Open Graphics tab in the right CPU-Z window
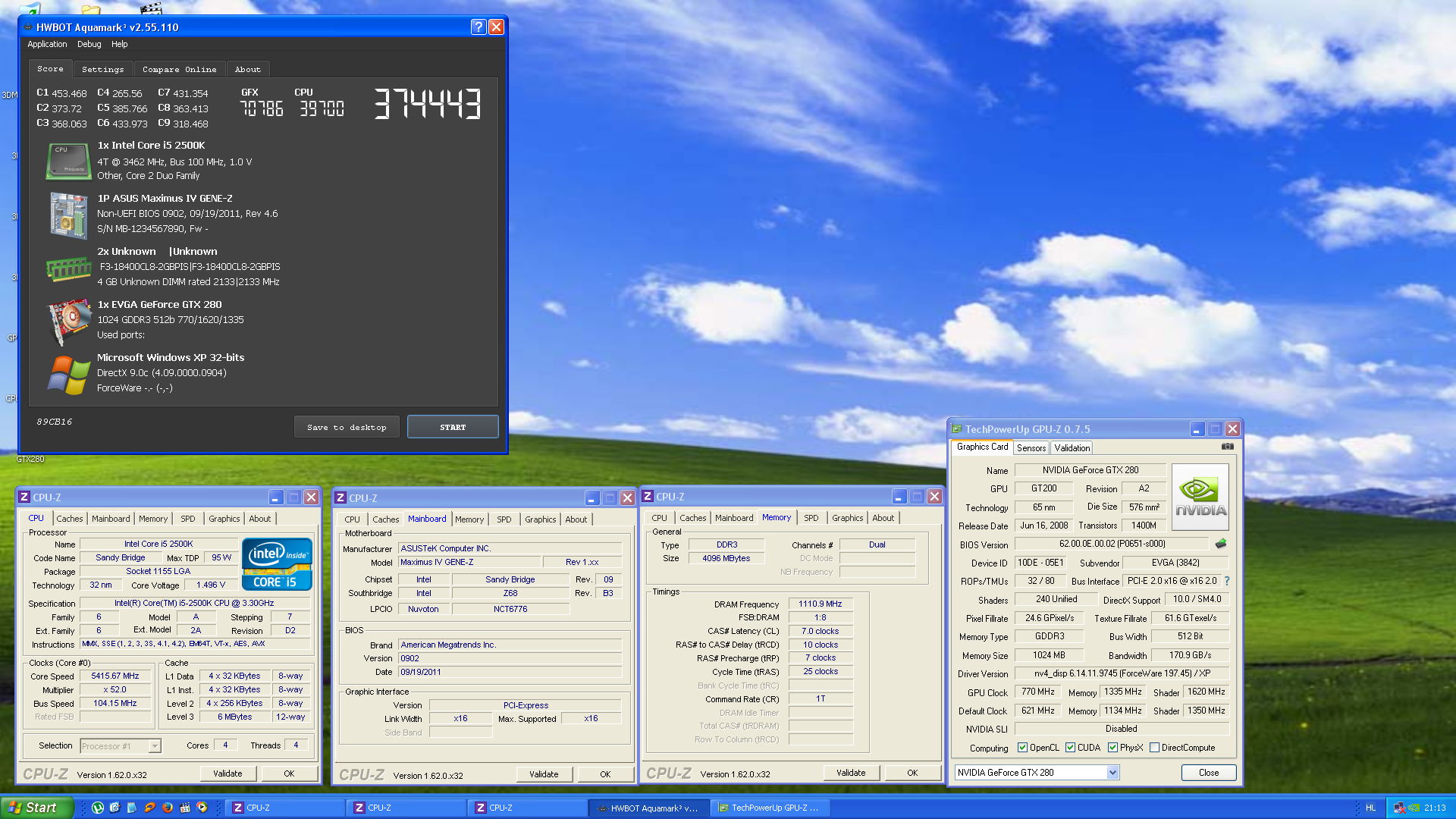The image size is (1456, 819). (x=847, y=518)
